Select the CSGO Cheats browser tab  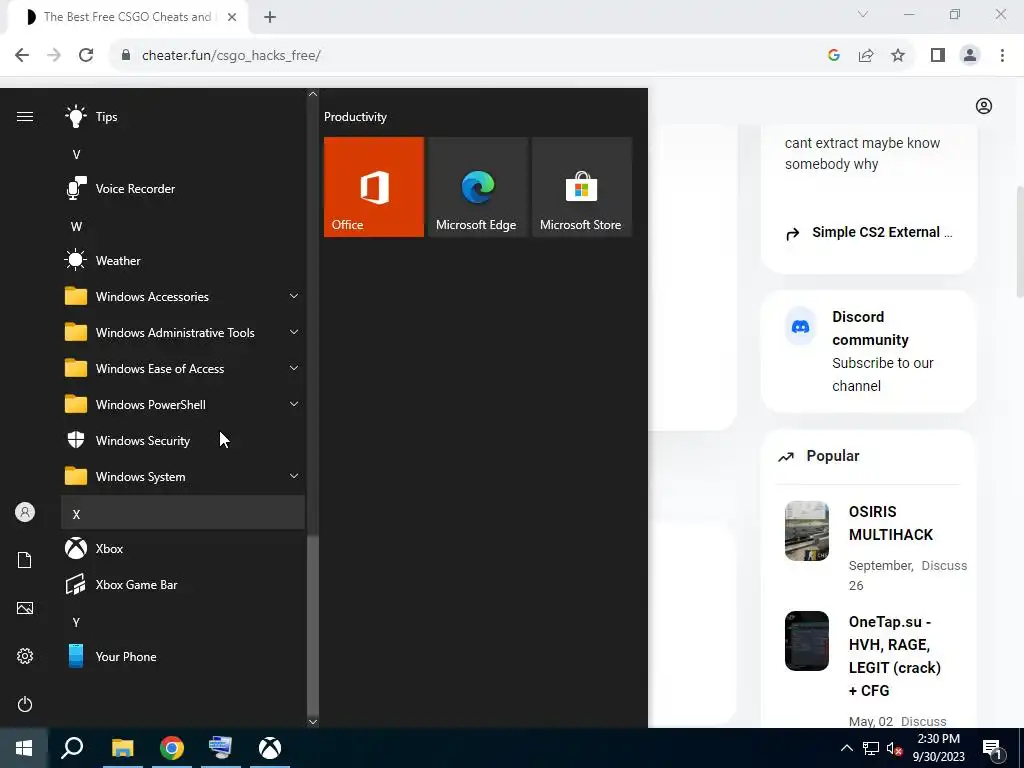tap(127, 17)
